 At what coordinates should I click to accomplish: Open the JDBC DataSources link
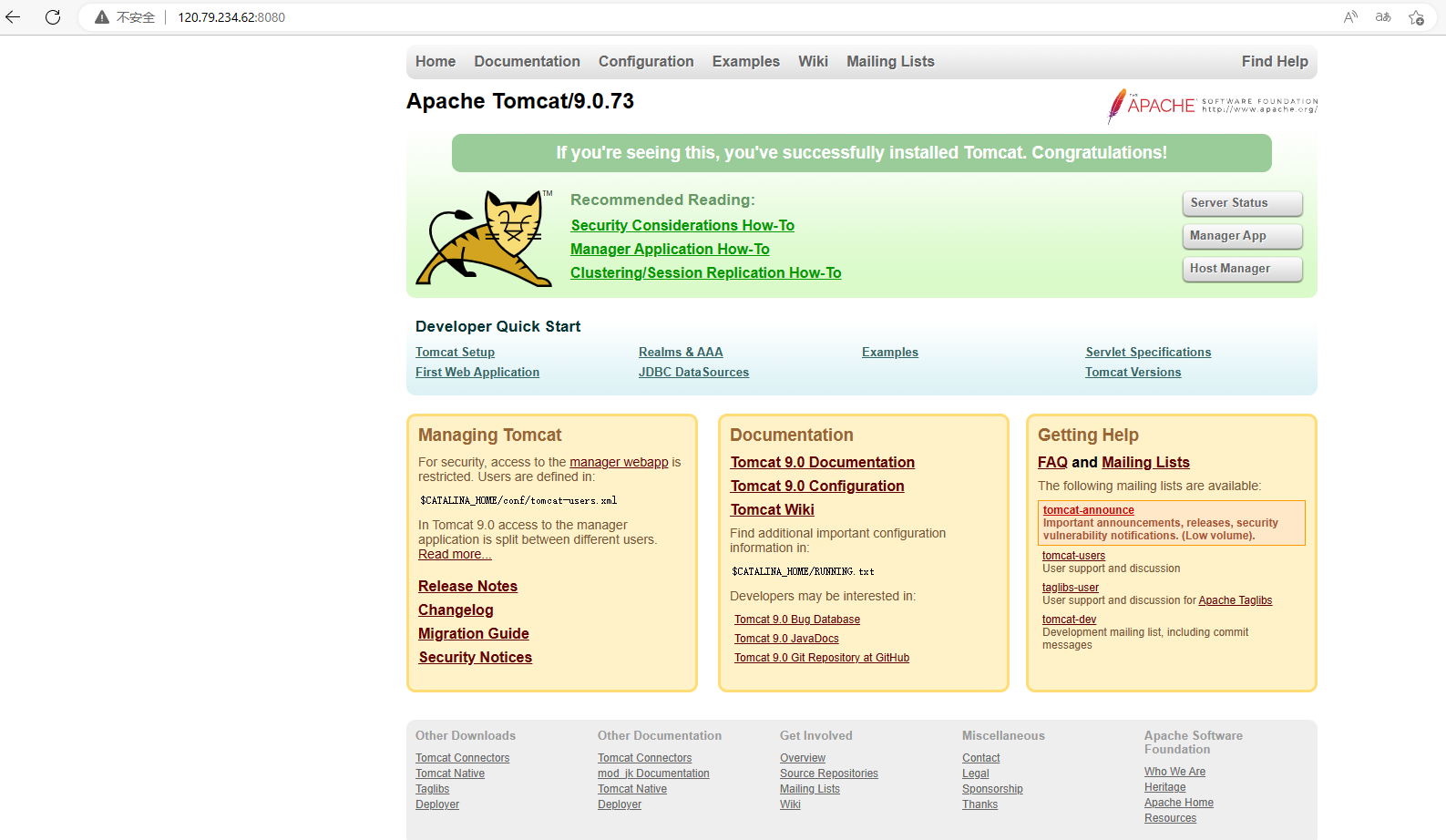tap(693, 372)
